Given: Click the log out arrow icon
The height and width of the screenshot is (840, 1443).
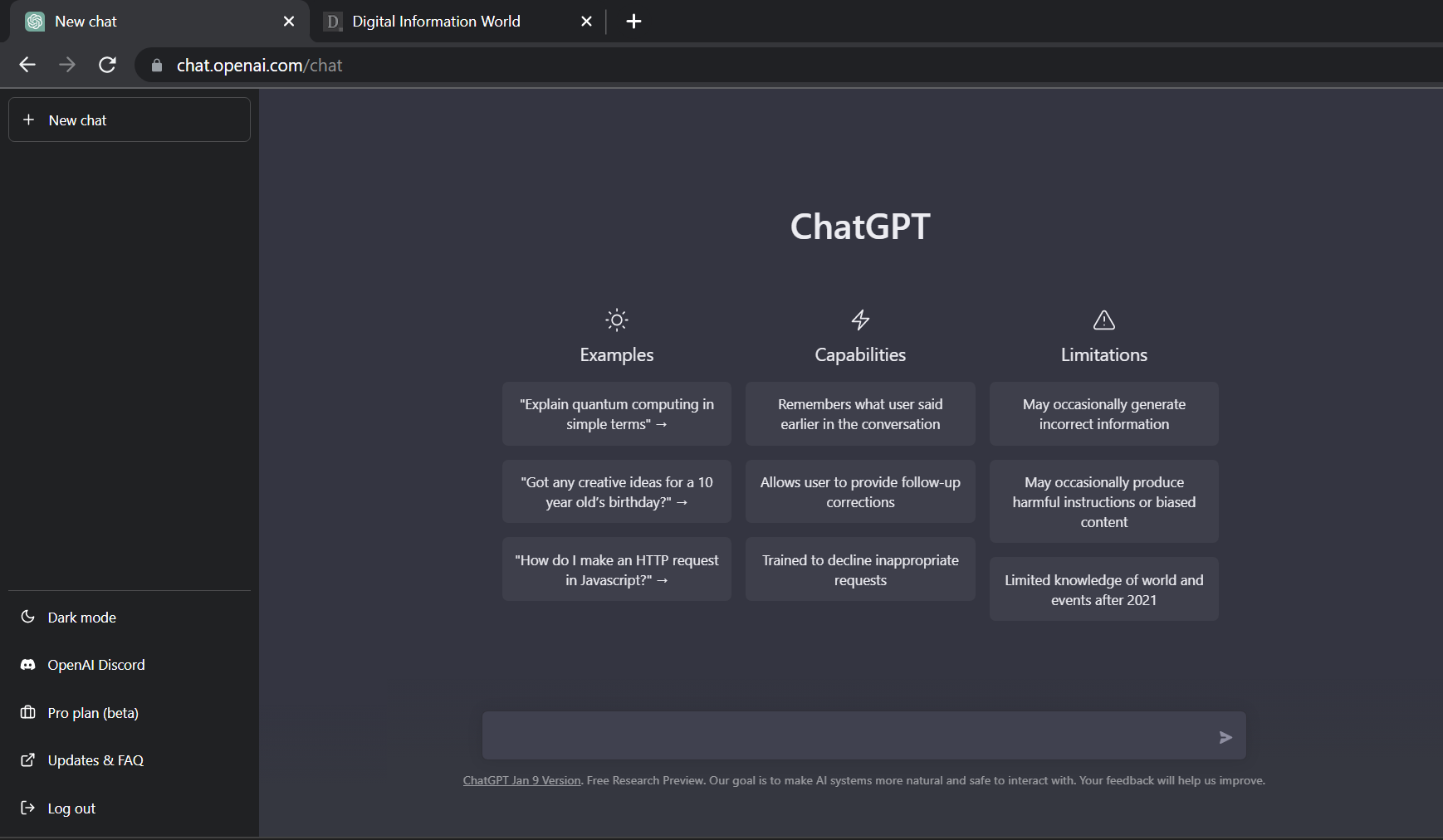Looking at the screenshot, I should click(27, 808).
